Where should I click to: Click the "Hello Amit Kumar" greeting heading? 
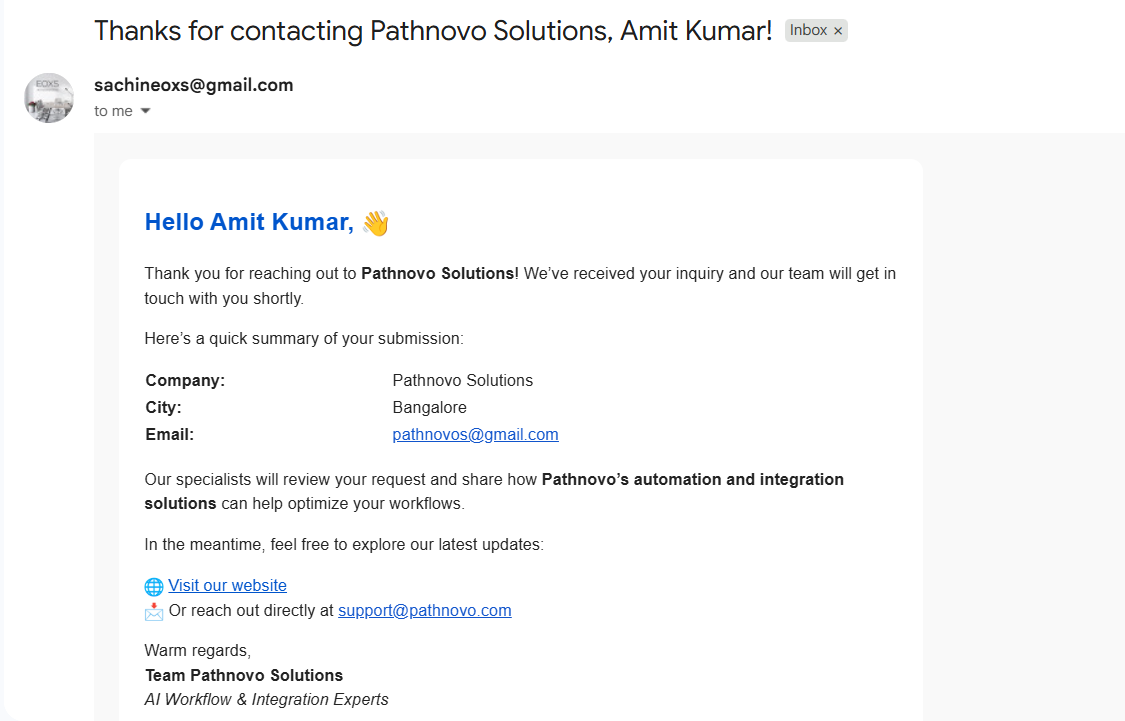[x=249, y=222]
